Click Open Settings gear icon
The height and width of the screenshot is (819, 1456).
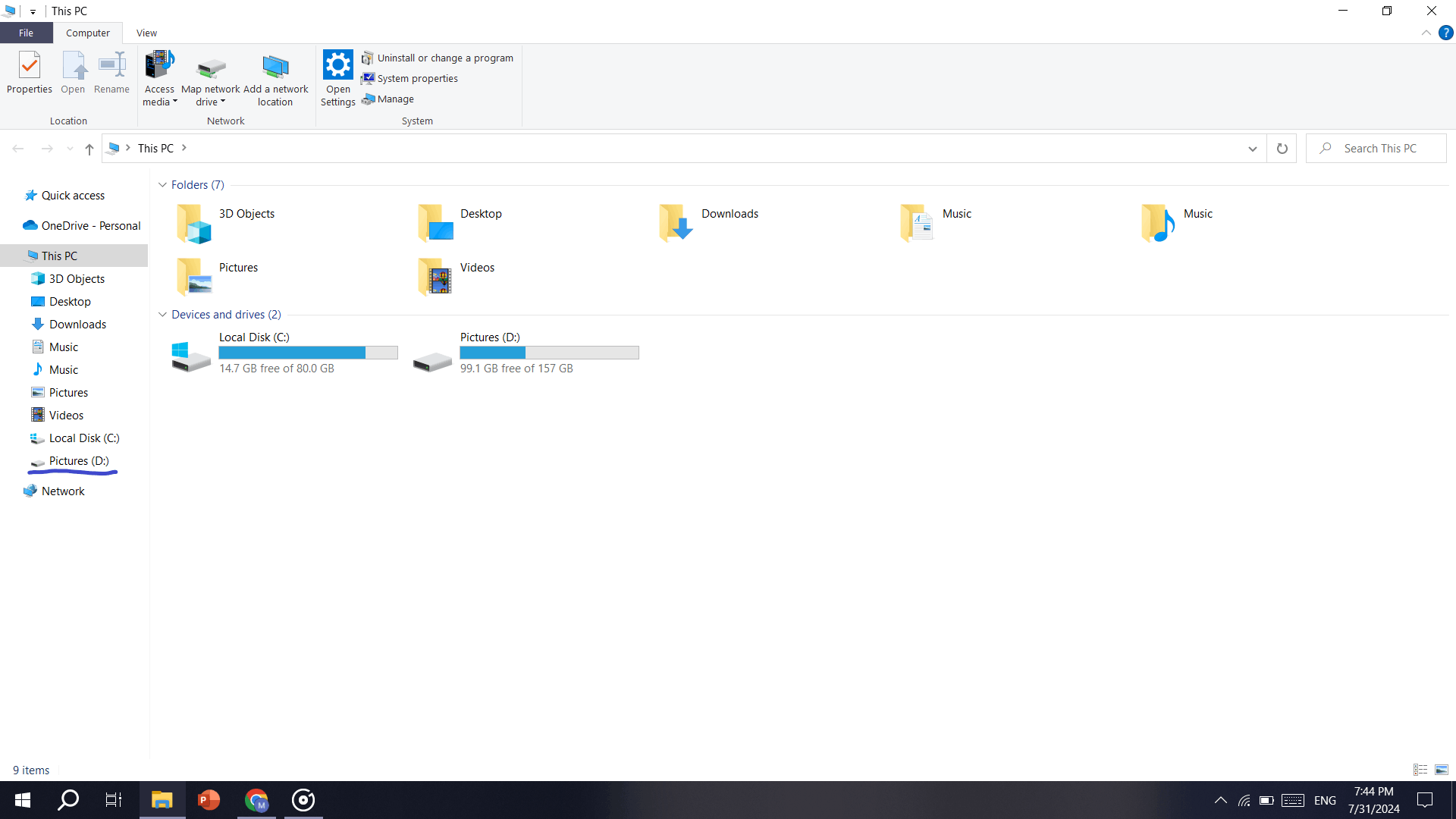click(x=337, y=65)
